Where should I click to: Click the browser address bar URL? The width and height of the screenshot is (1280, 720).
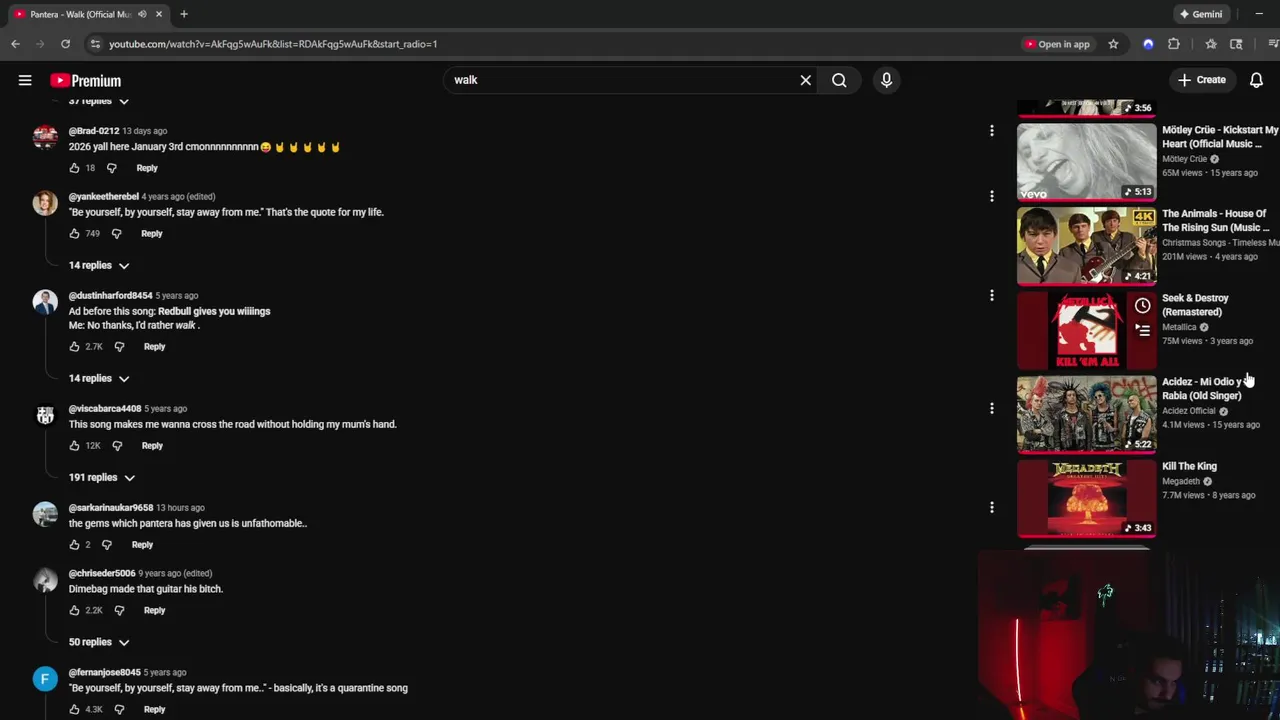[273, 44]
